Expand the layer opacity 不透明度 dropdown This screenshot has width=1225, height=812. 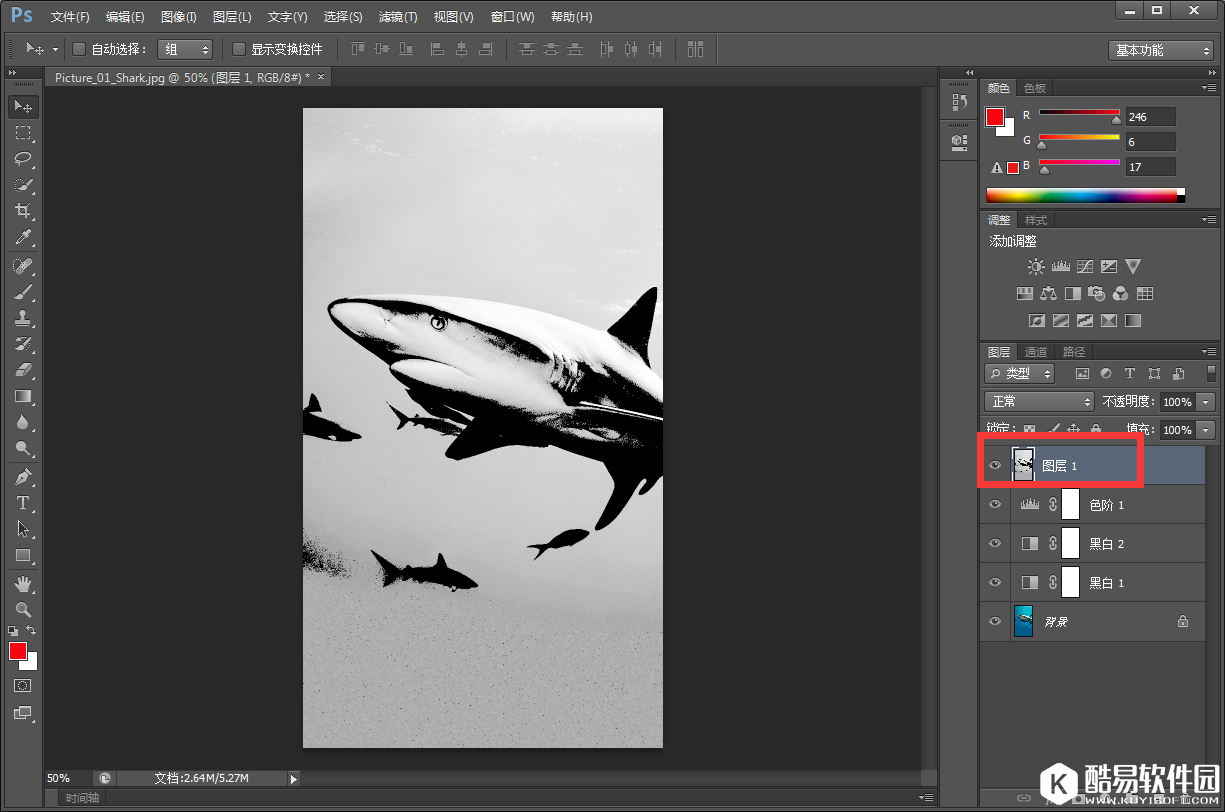[x=1205, y=401]
